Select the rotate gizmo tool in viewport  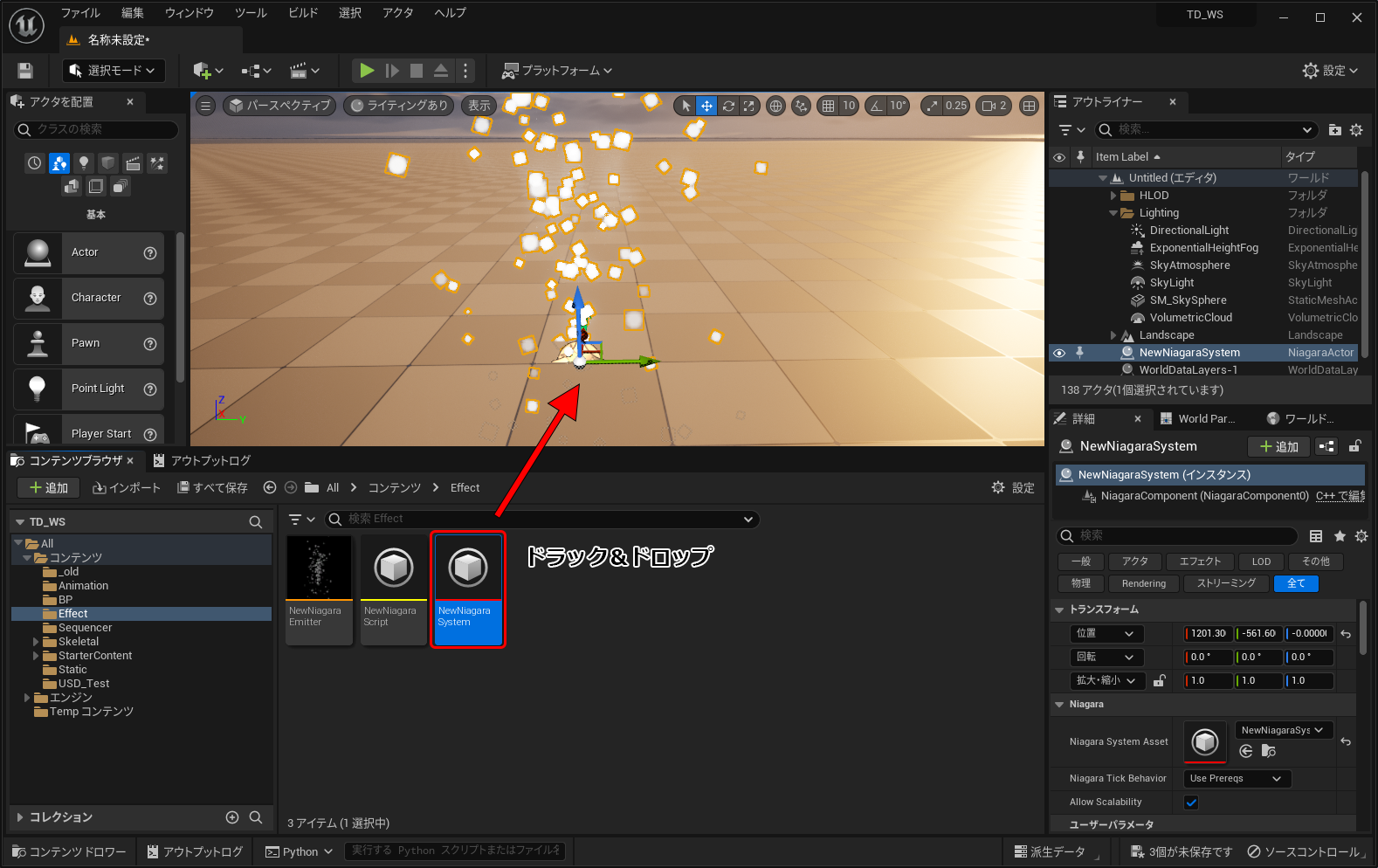(728, 106)
